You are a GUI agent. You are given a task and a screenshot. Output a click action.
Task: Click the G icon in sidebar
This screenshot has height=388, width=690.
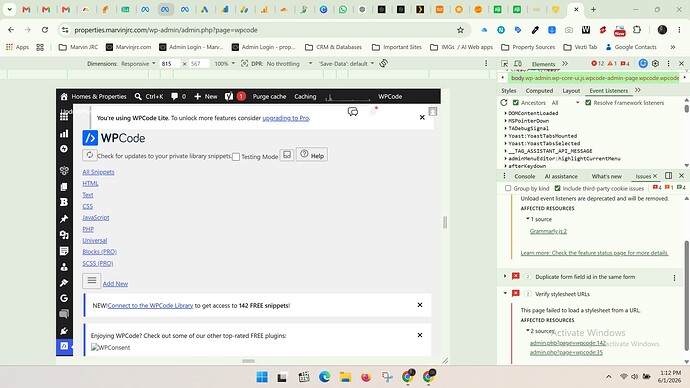point(64,298)
